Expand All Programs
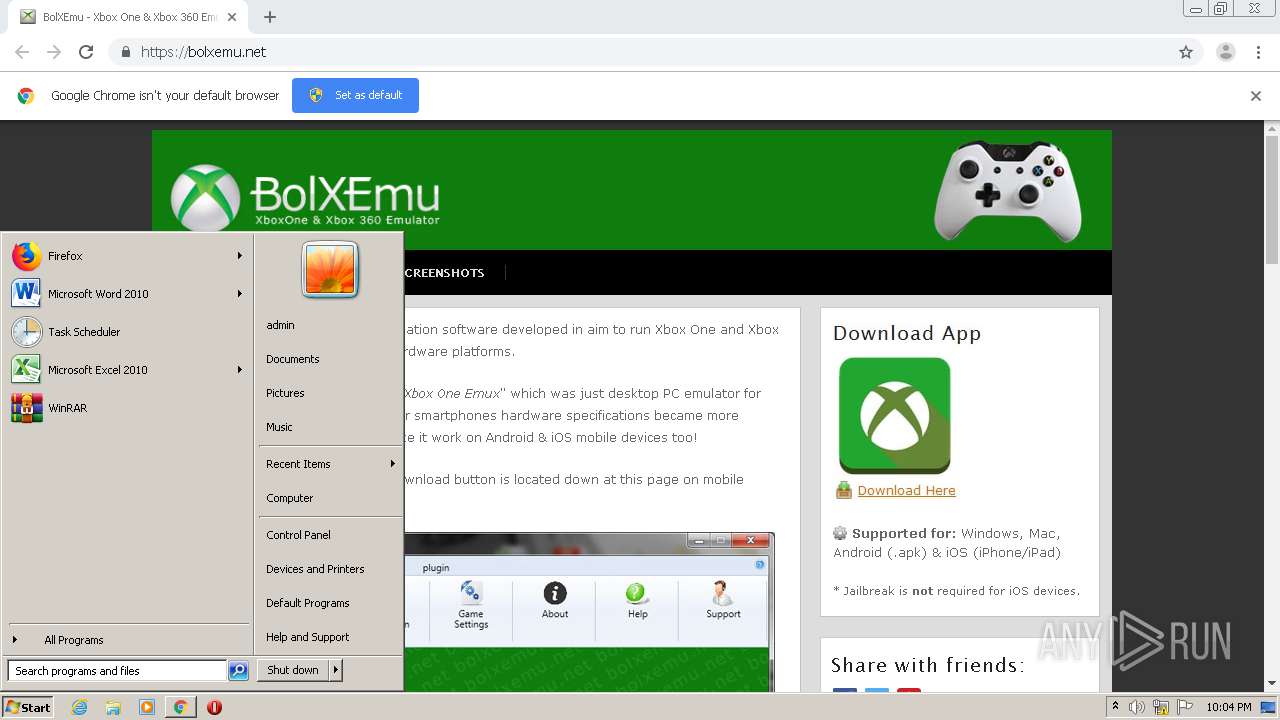The image size is (1280, 720). [x=127, y=640]
